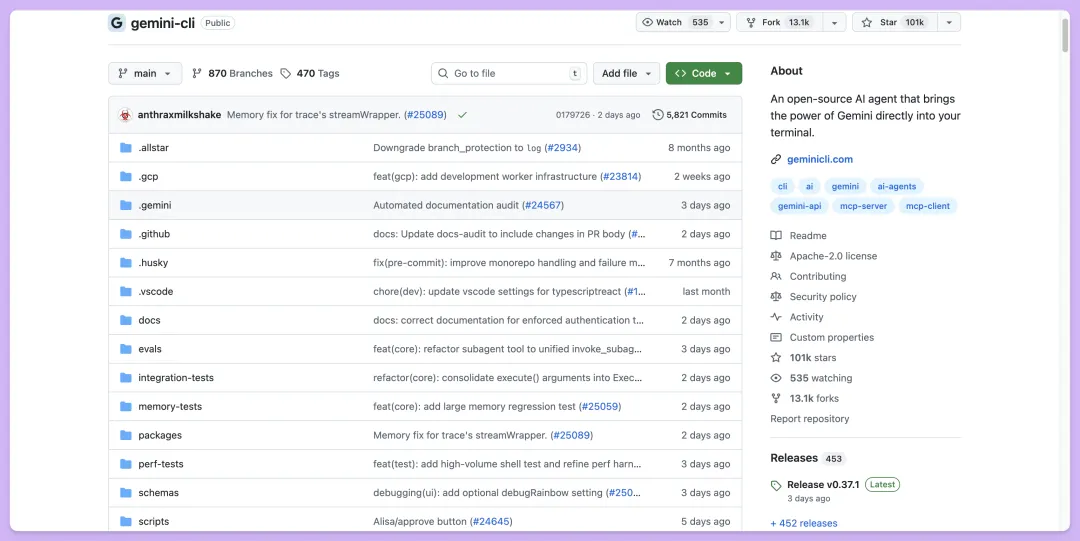Click the Activity pulse icon
The image size is (1080, 541).
pos(776,317)
